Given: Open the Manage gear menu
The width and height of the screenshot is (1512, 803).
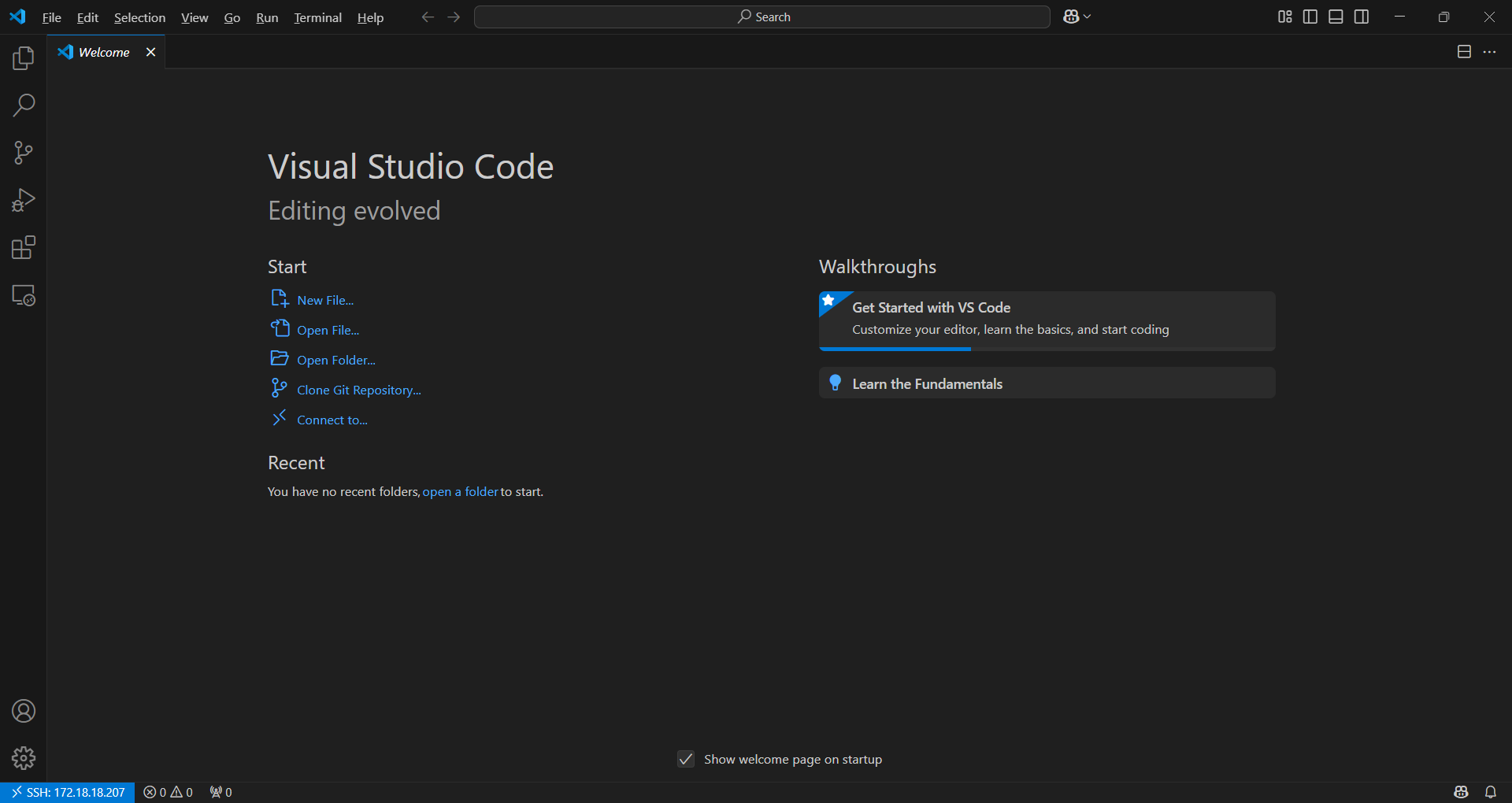Looking at the screenshot, I should coord(24,758).
